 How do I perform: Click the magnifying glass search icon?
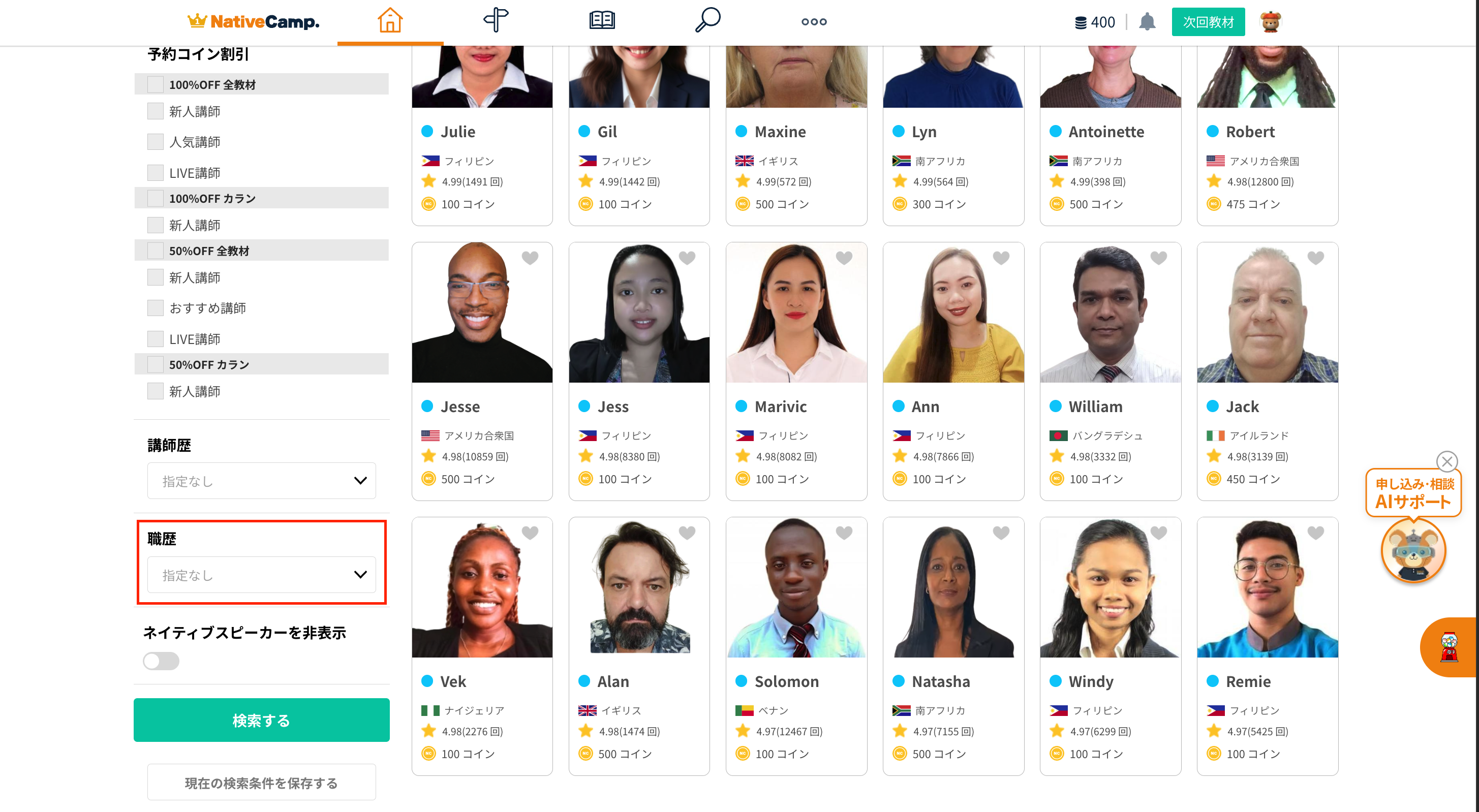[707, 21]
